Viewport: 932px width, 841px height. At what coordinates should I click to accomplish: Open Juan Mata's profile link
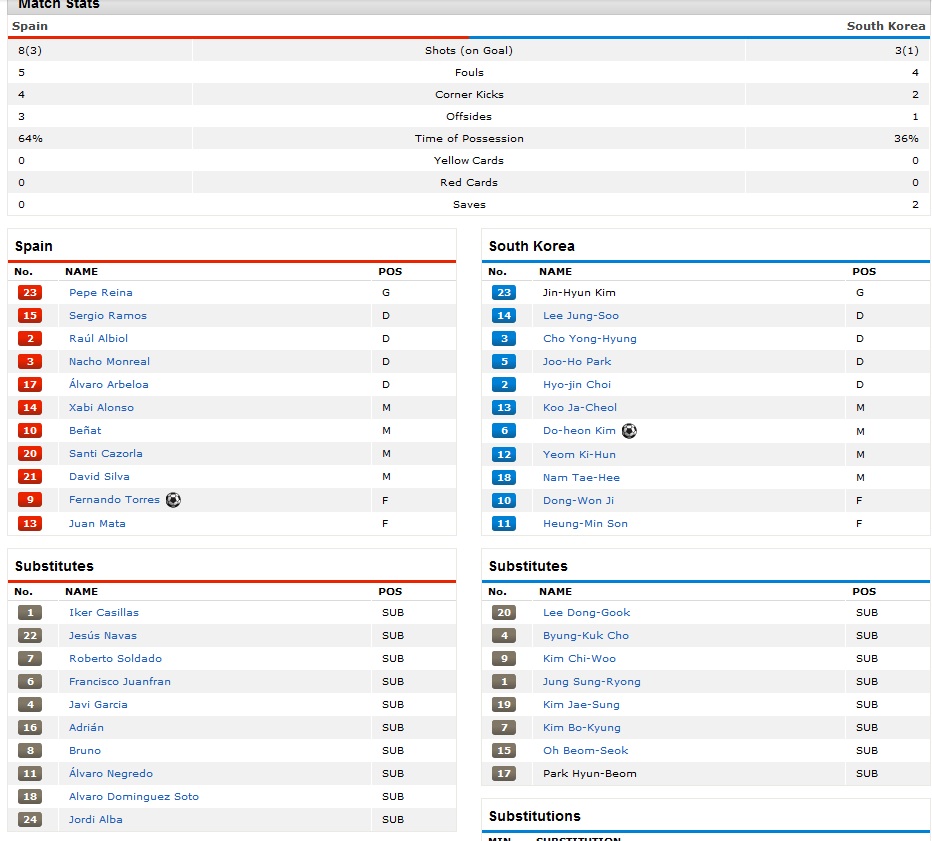[x=97, y=524]
